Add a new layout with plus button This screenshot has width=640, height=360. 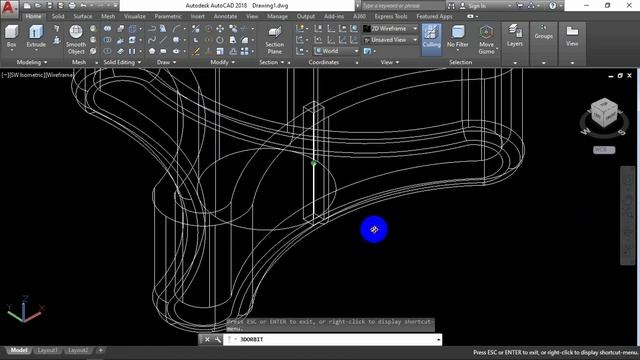click(101, 350)
